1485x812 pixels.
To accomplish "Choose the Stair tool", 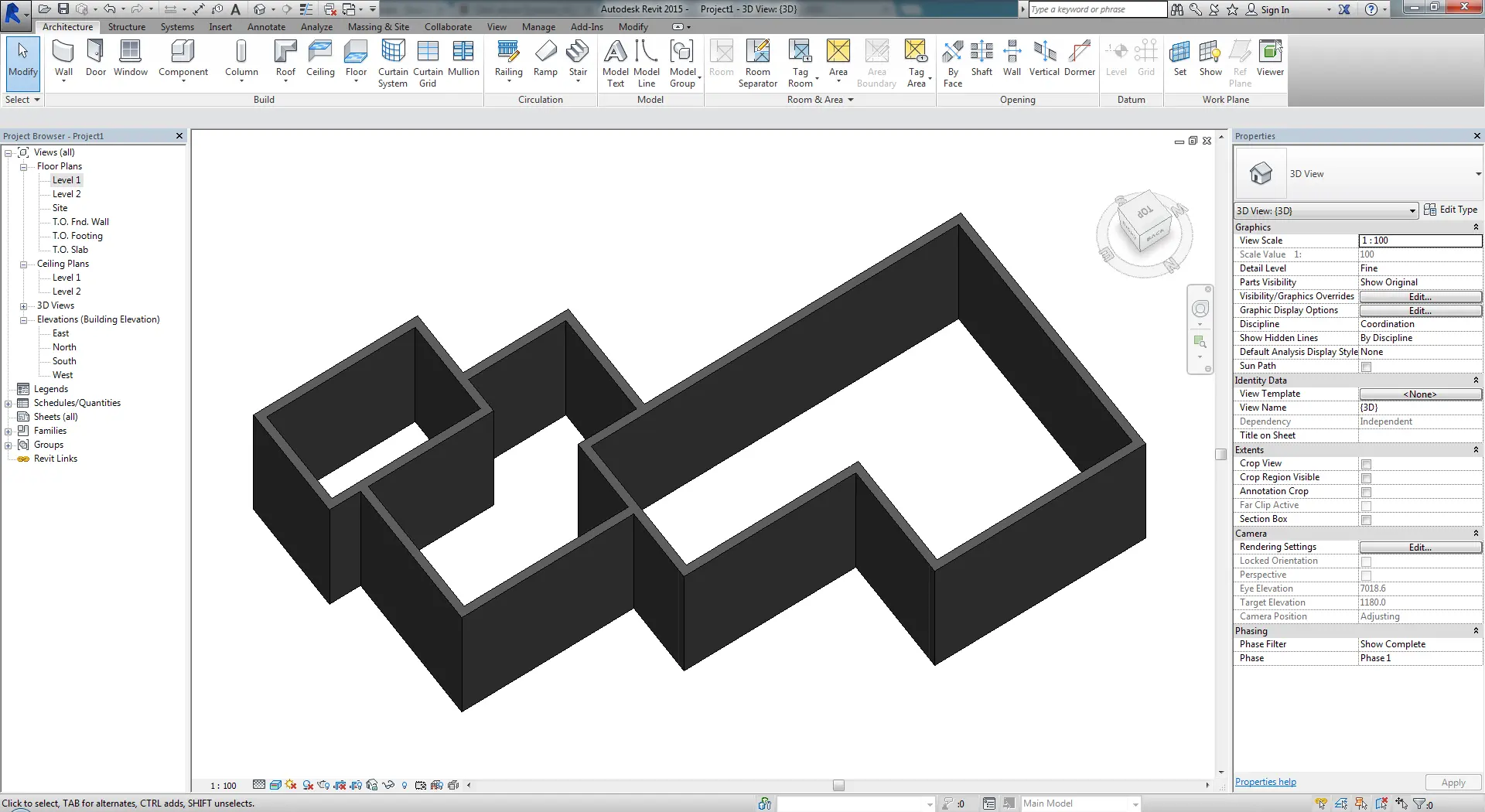I will (x=578, y=59).
